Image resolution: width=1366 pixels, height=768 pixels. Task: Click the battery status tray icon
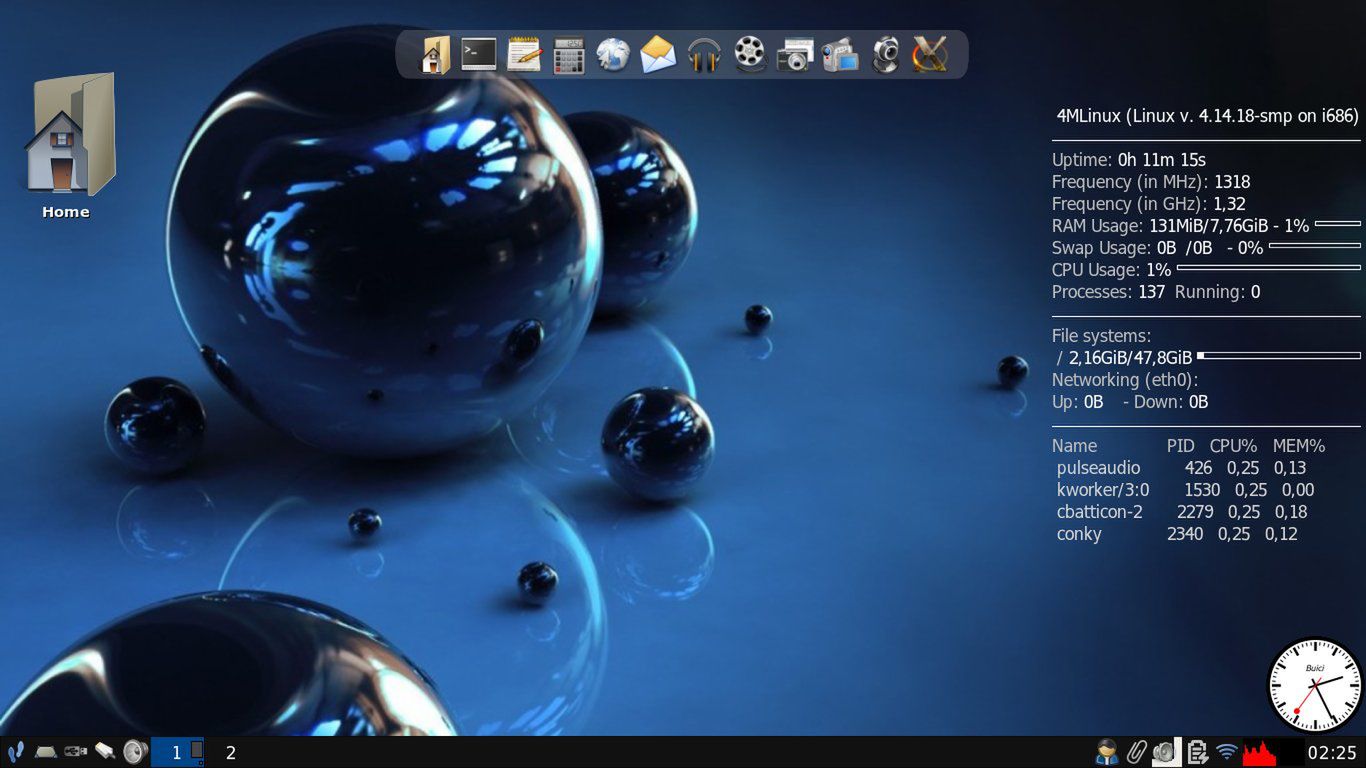click(1197, 752)
